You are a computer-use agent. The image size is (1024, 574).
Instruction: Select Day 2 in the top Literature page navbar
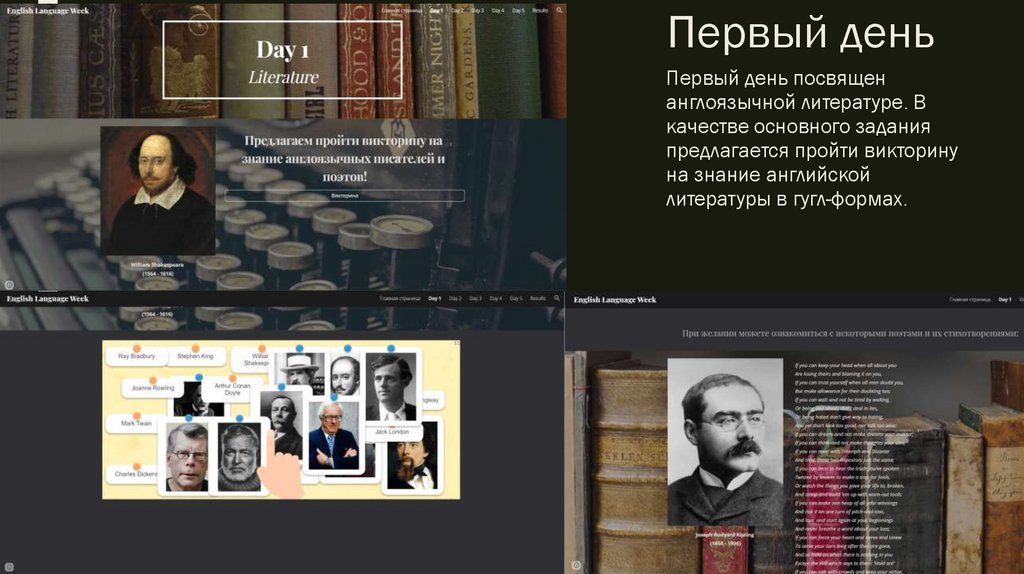click(457, 10)
